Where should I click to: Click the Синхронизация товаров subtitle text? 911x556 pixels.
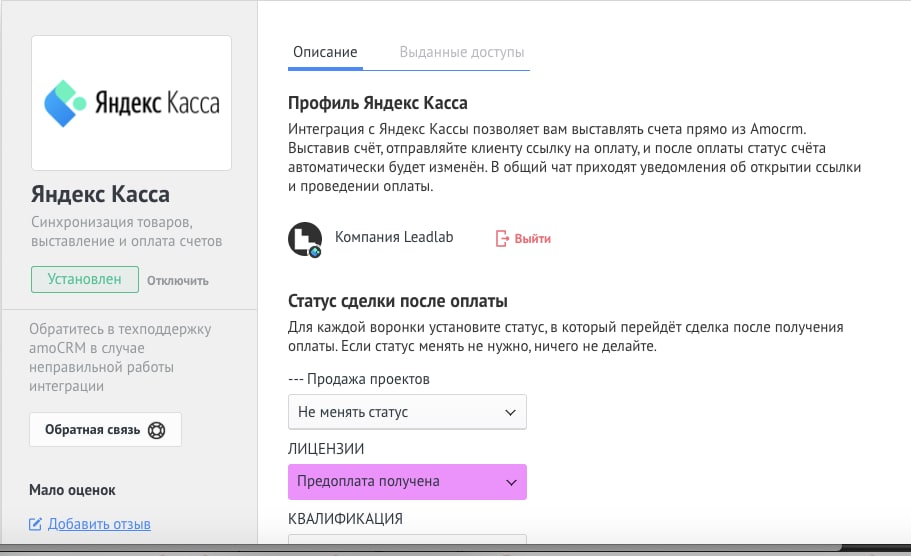point(127,231)
